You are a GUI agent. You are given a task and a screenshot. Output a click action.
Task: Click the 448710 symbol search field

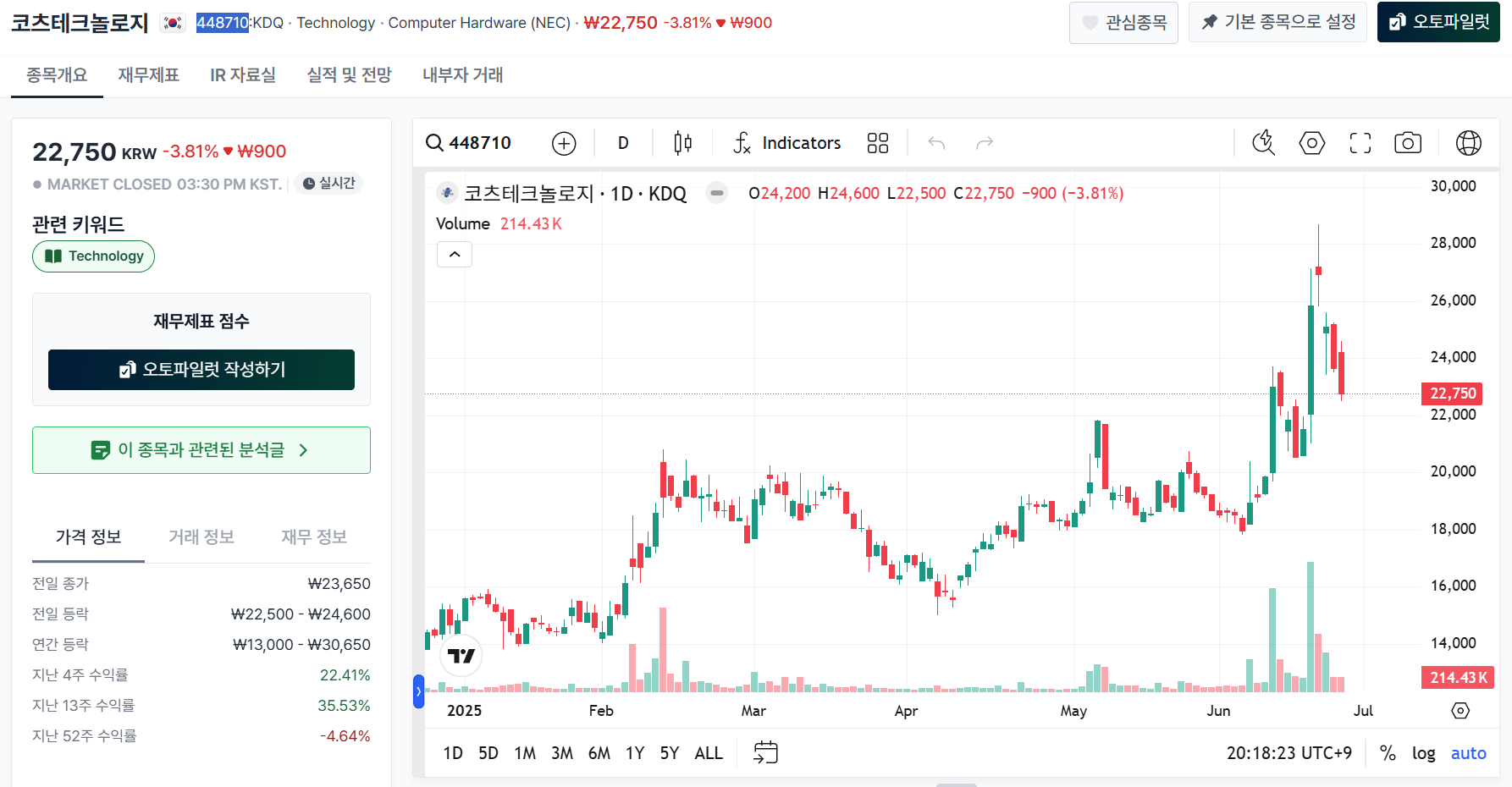[x=469, y=143]
